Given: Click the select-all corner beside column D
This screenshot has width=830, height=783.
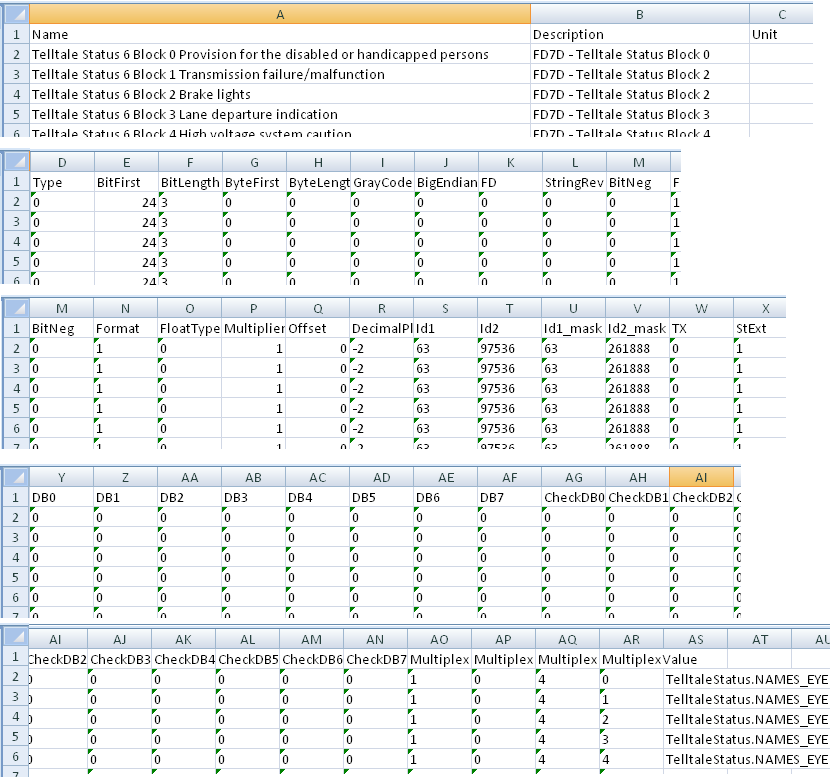Looking at the screenshot, I should click(16, 162).
